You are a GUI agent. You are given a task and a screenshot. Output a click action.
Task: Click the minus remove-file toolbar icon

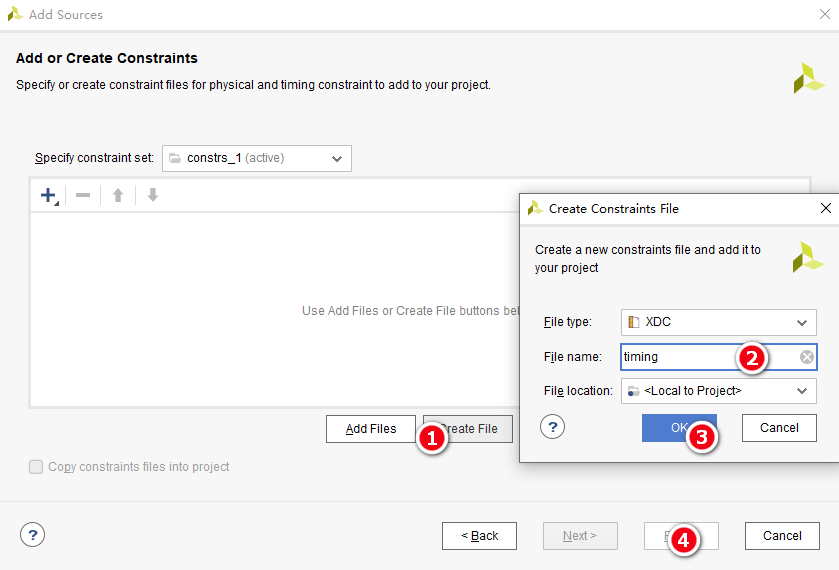click(83, 195)
